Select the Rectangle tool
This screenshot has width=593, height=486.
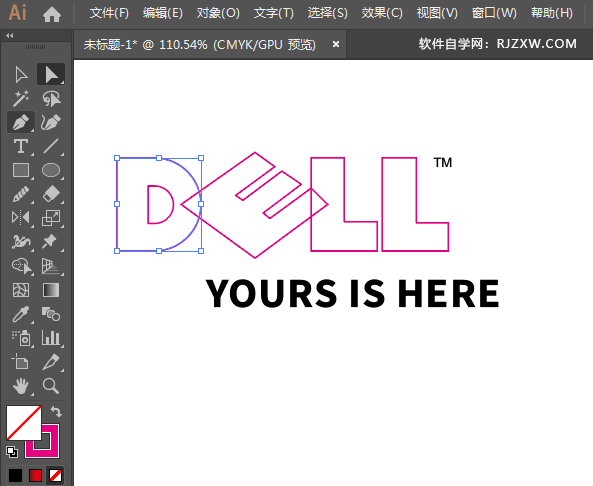[21, 170]
